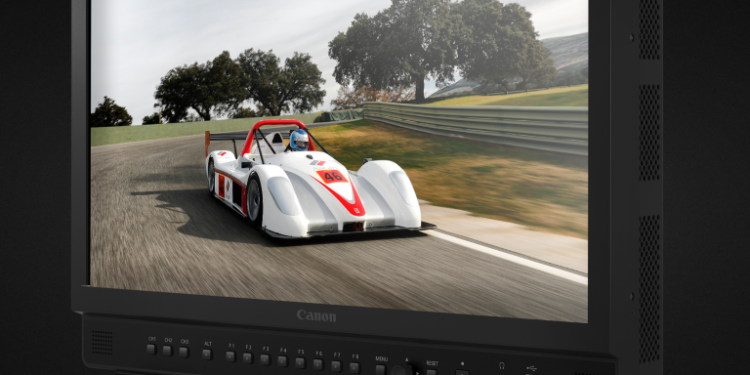Select the F3 function button
Viewport: 750px width, 375px height.
click(x=265, y=360)
